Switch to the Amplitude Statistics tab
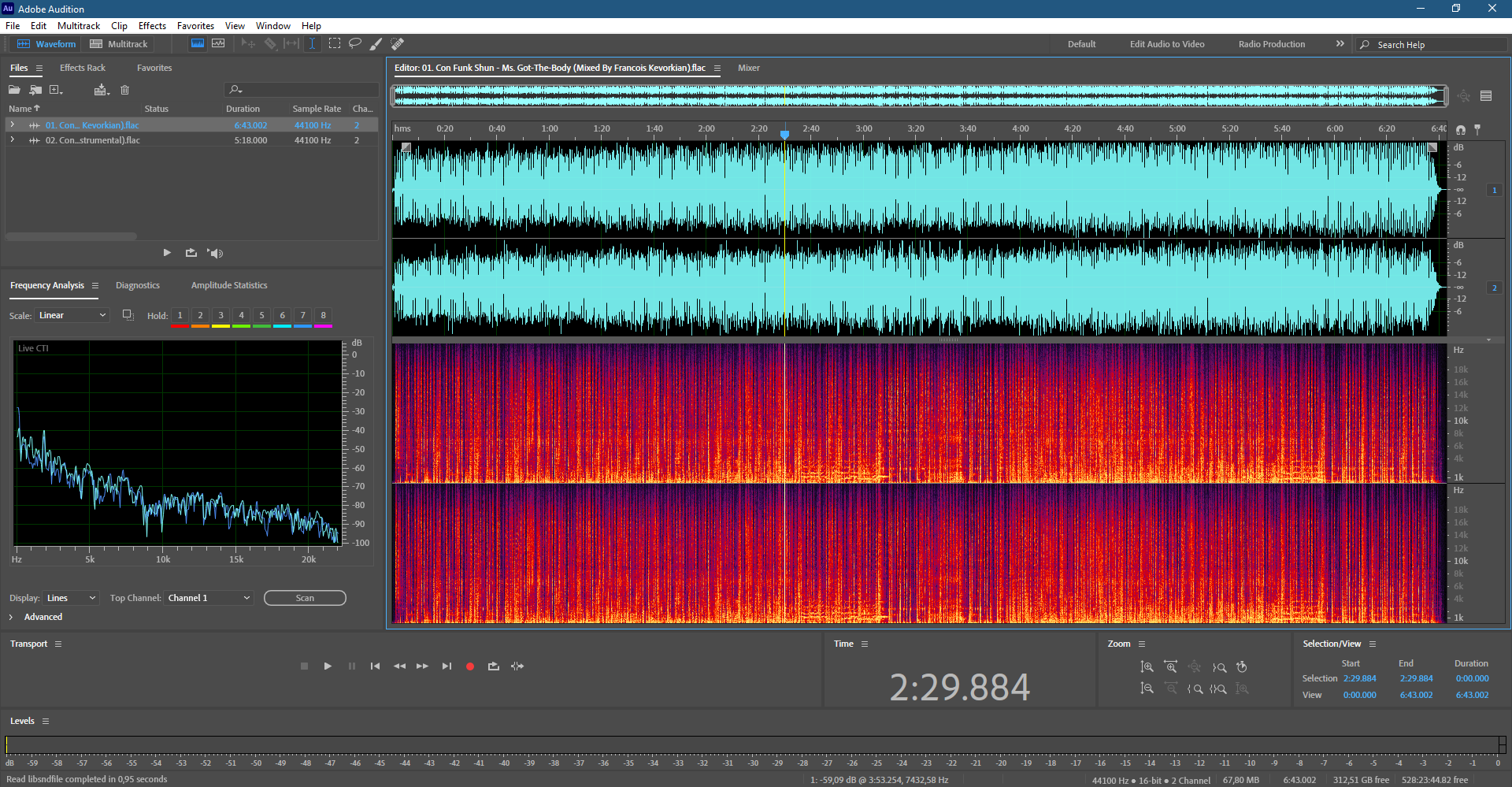Image resolution: width=1512 pixels, height=787 pixels. pos(229,285)
